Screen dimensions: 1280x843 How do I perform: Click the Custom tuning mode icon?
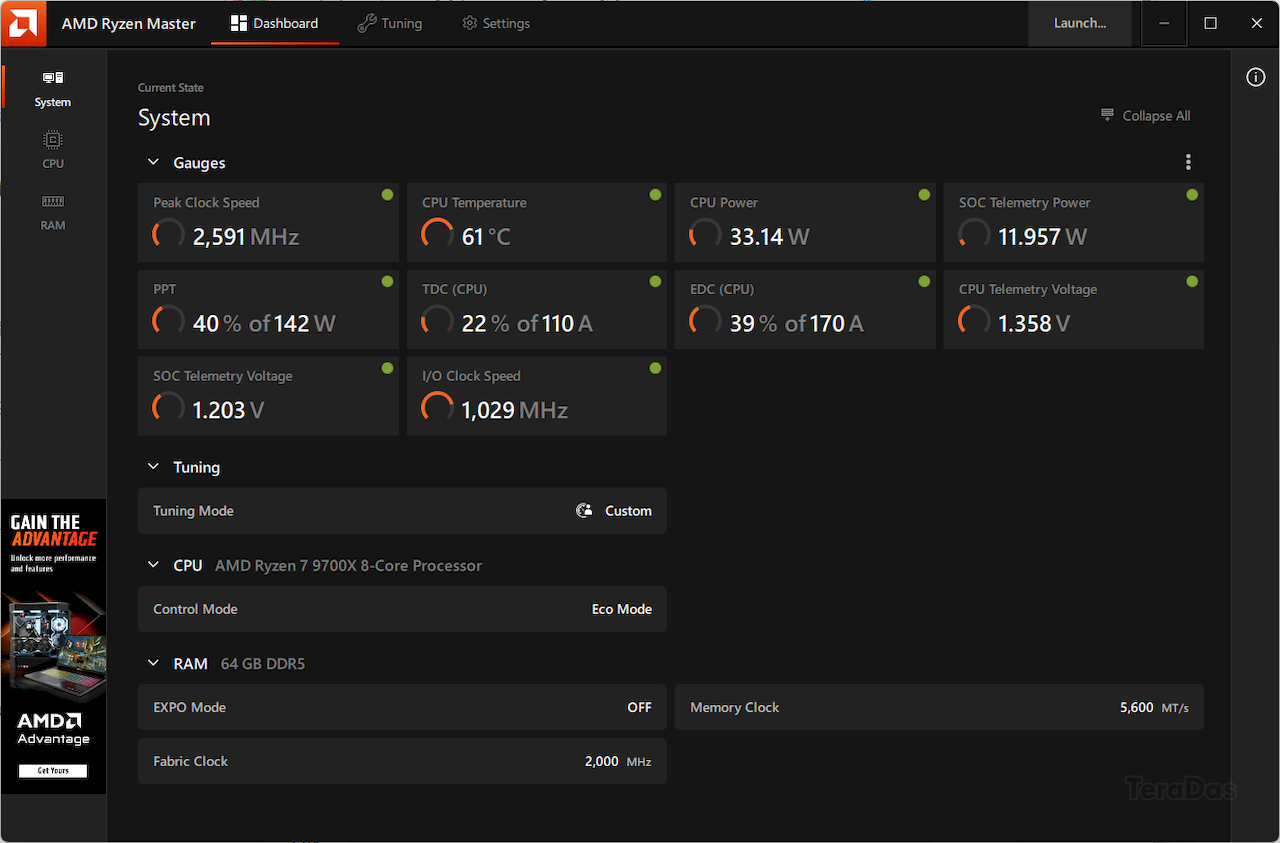tap(585, 511)
